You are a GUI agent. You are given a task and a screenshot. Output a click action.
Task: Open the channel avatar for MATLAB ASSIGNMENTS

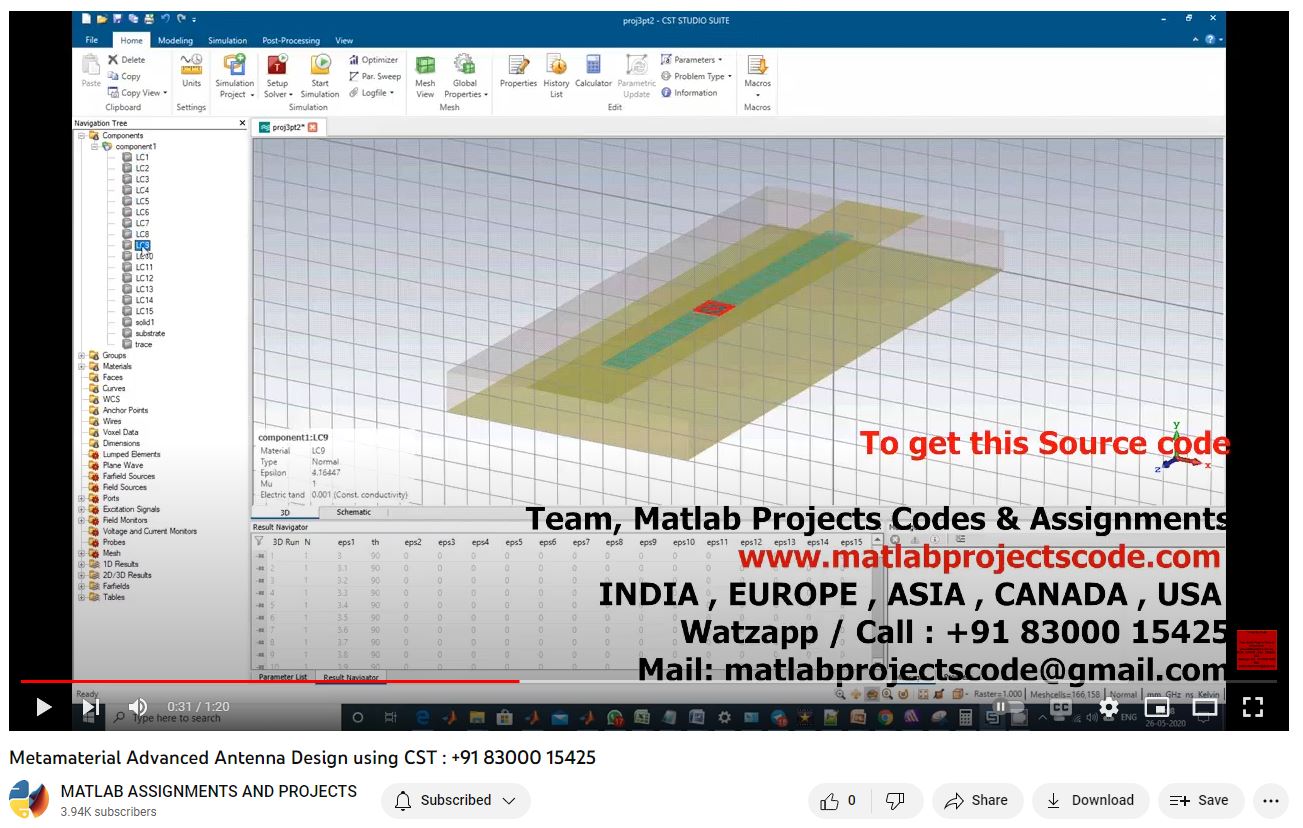pyautogui.click(x=29, y=800)
